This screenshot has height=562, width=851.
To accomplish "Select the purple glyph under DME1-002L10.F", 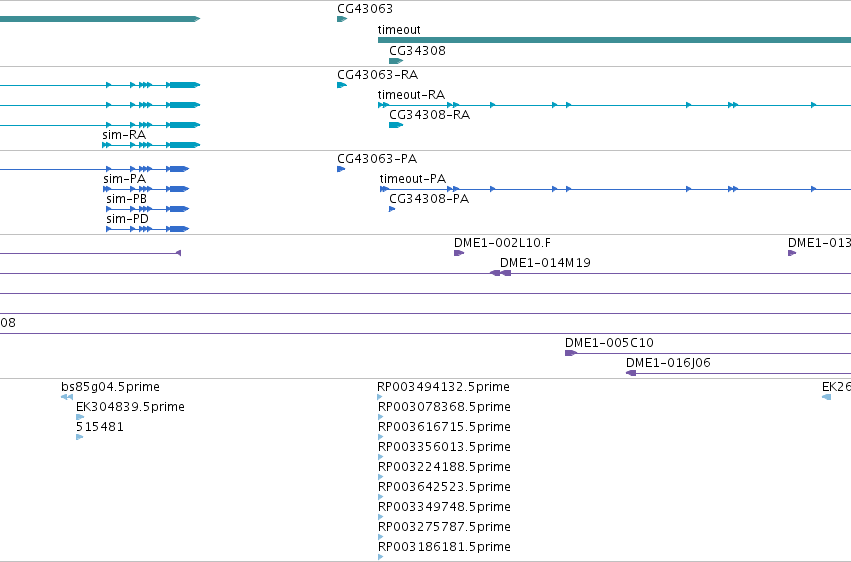I will coord(459,253).
